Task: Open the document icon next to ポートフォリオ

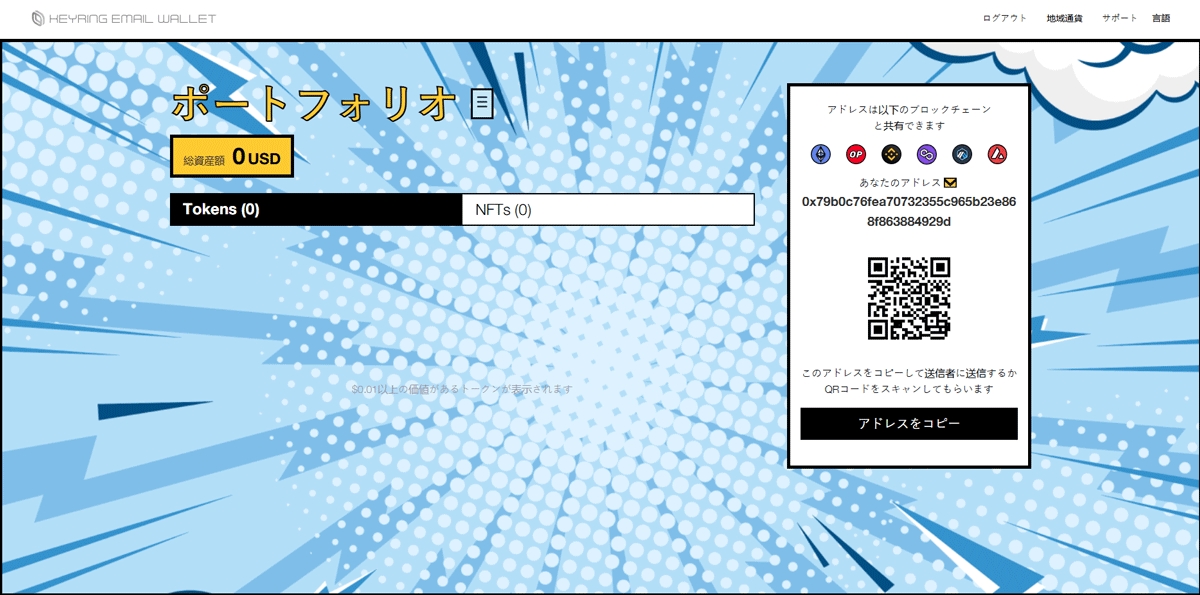Action: pos(482,103)
